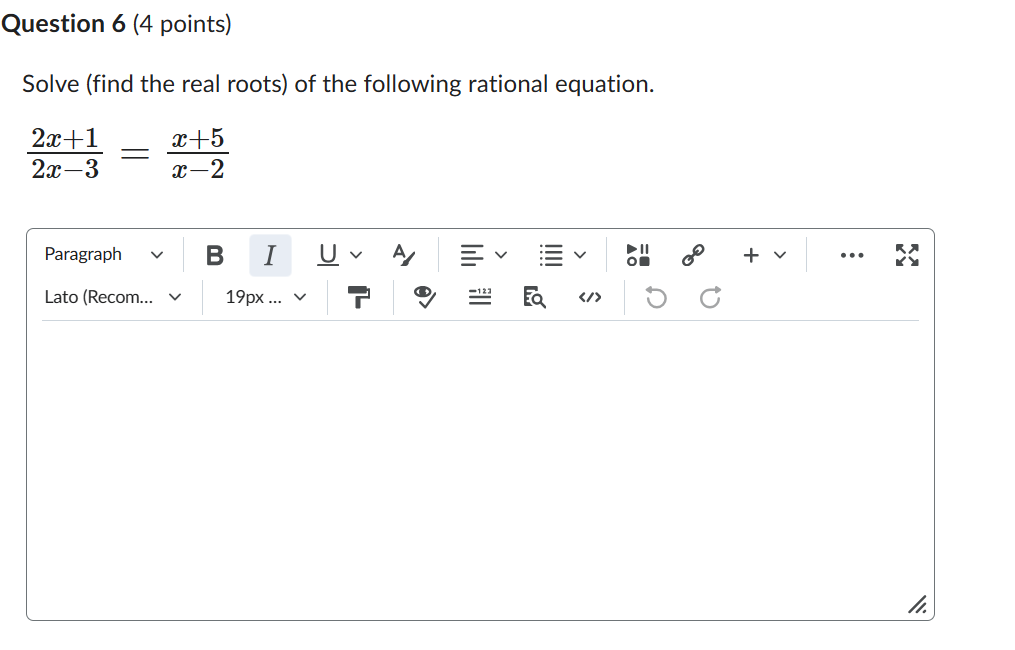Toggle italic formatting off
The width and height of the screenshot is (1015, 650).
(269, 255)
